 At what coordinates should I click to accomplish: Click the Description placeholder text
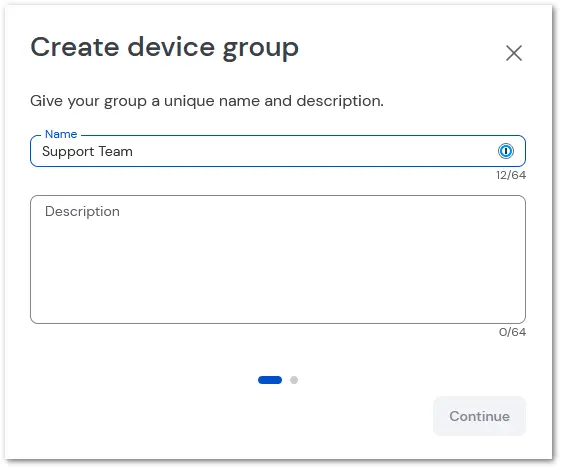[x=82, y=211]
